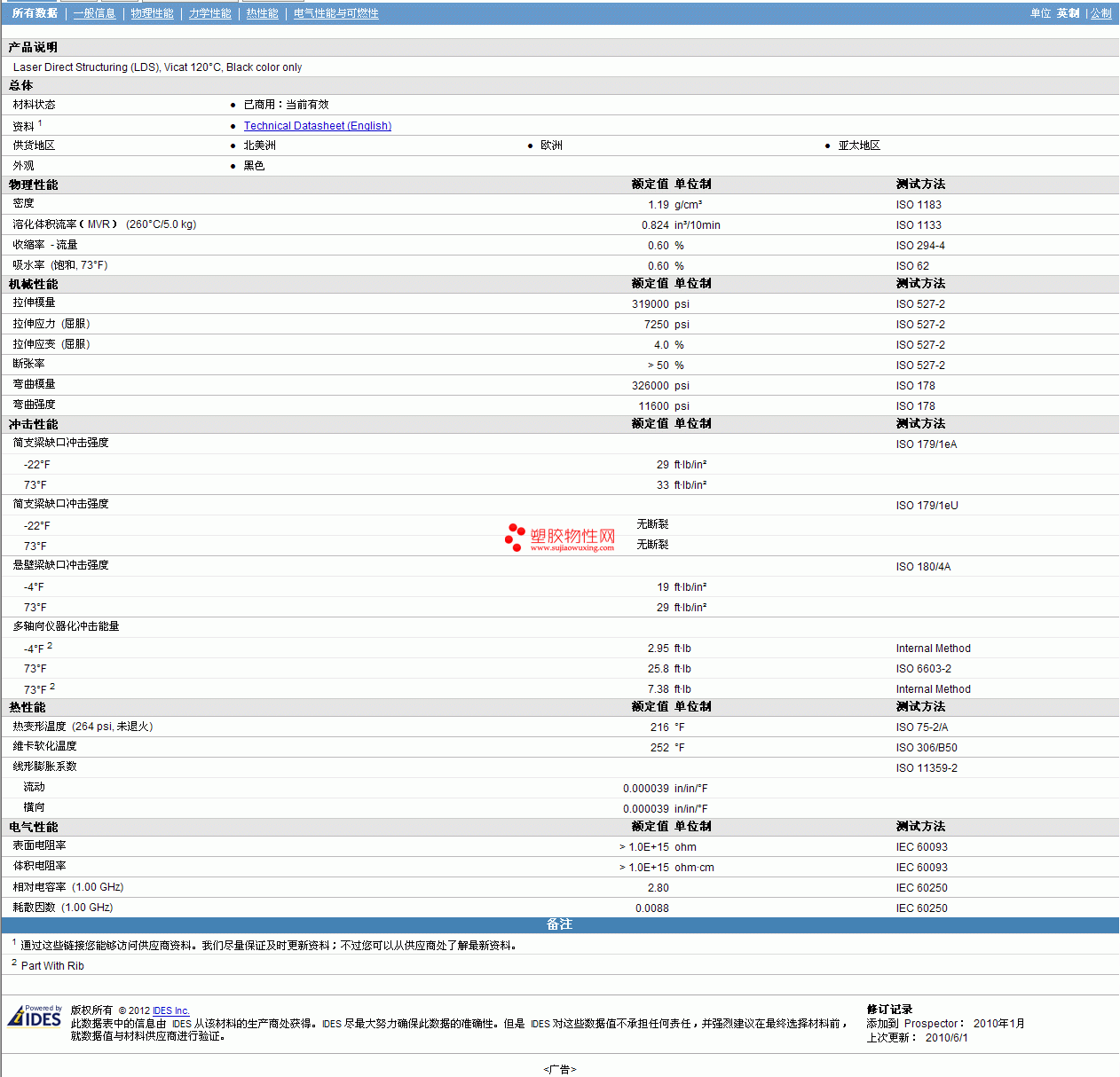Select dissipation factor value 0.0088
1120x1077 pixels.
tap(652, 908)
